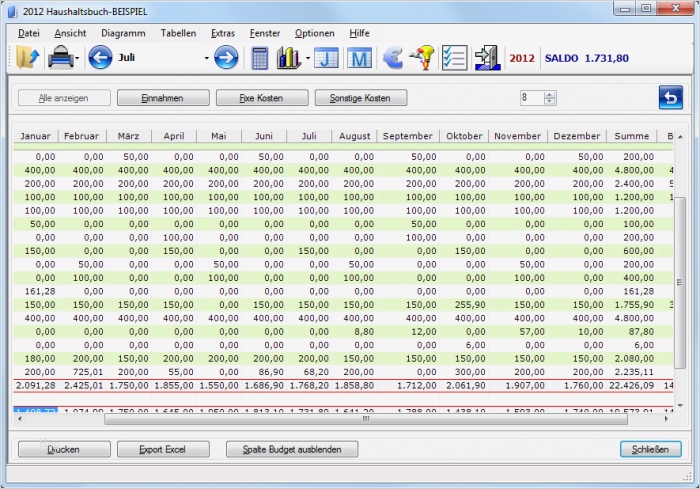Click the exit door icon
Image resolution: width=700 pixels, height=489 pixels.
[x=487, y=58]
